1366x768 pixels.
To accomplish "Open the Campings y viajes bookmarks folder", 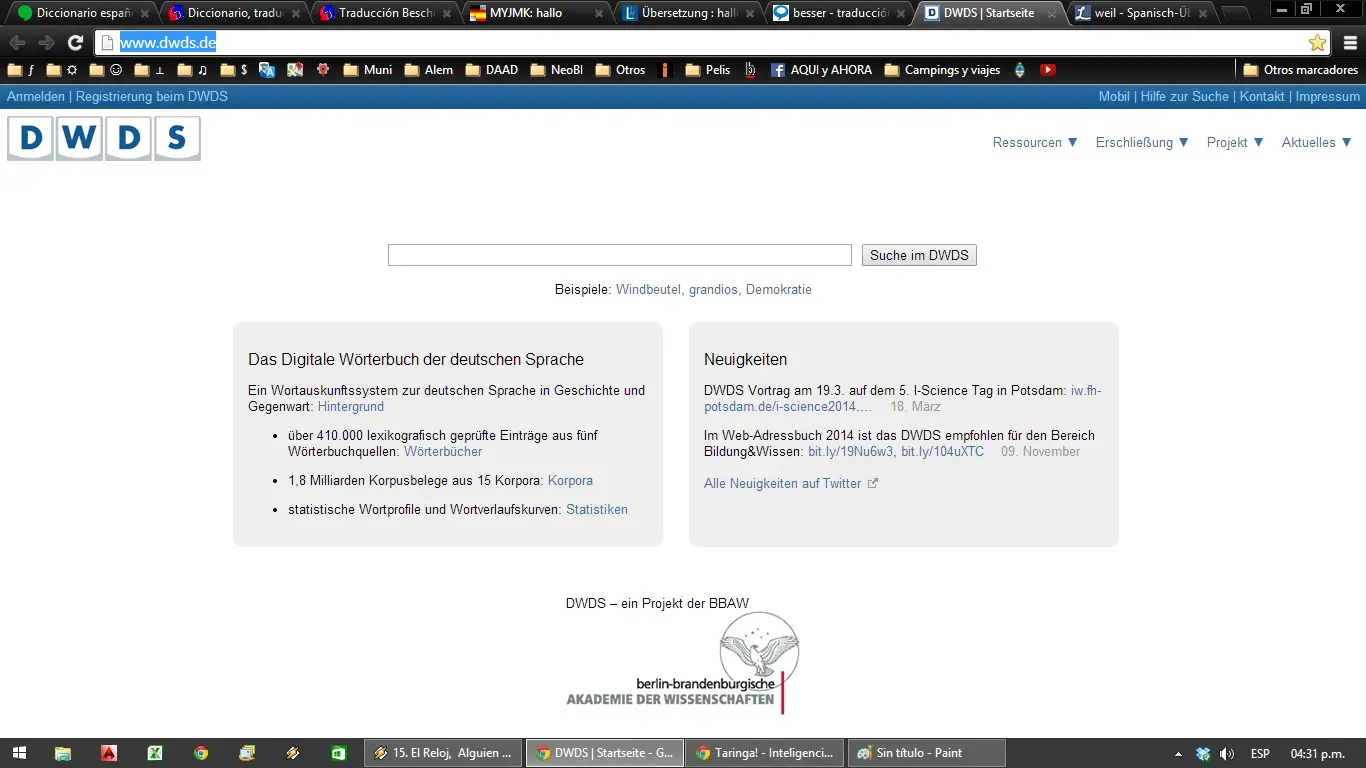I will (942, 70).
